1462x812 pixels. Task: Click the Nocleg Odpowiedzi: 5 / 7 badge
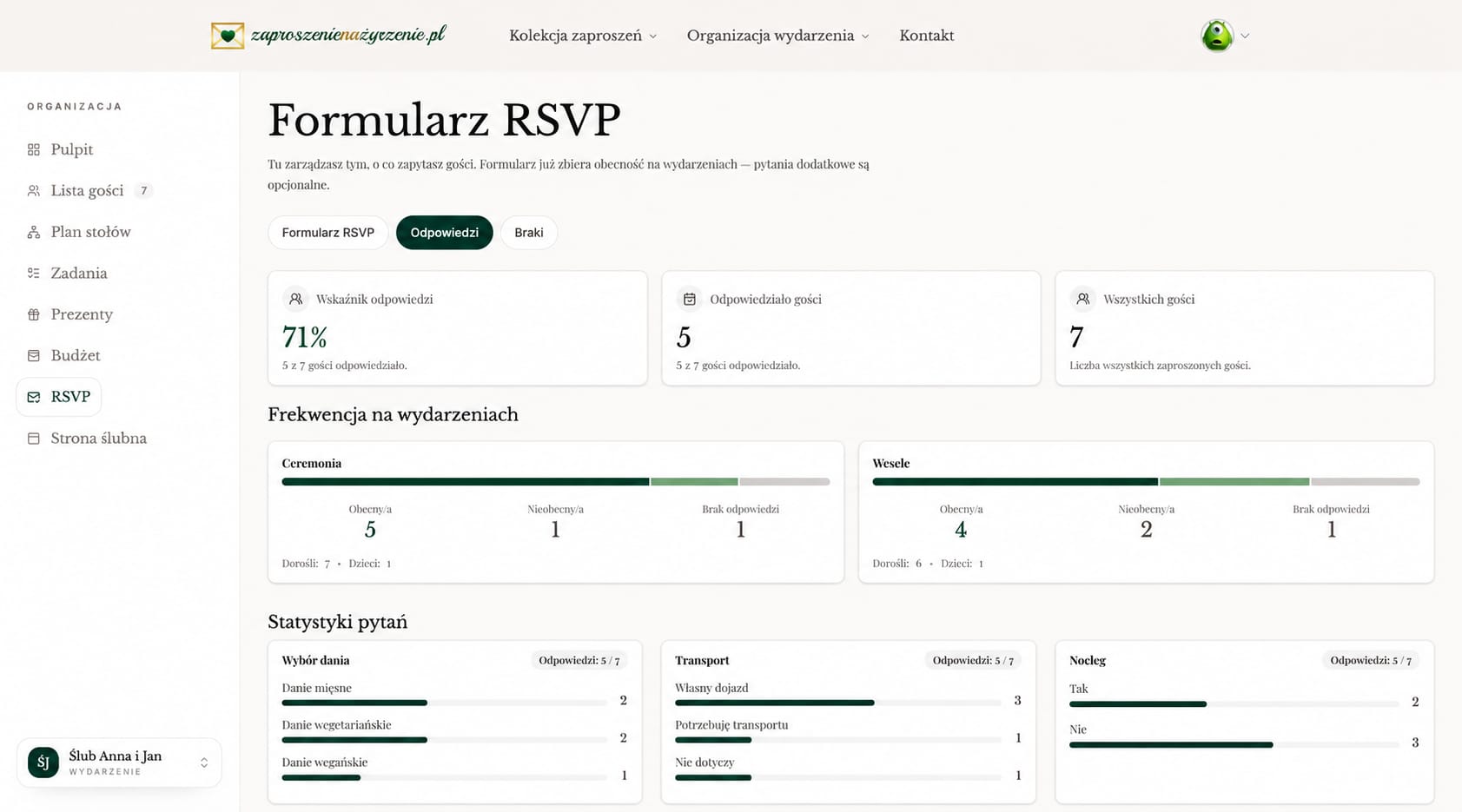pos(1371,661)
